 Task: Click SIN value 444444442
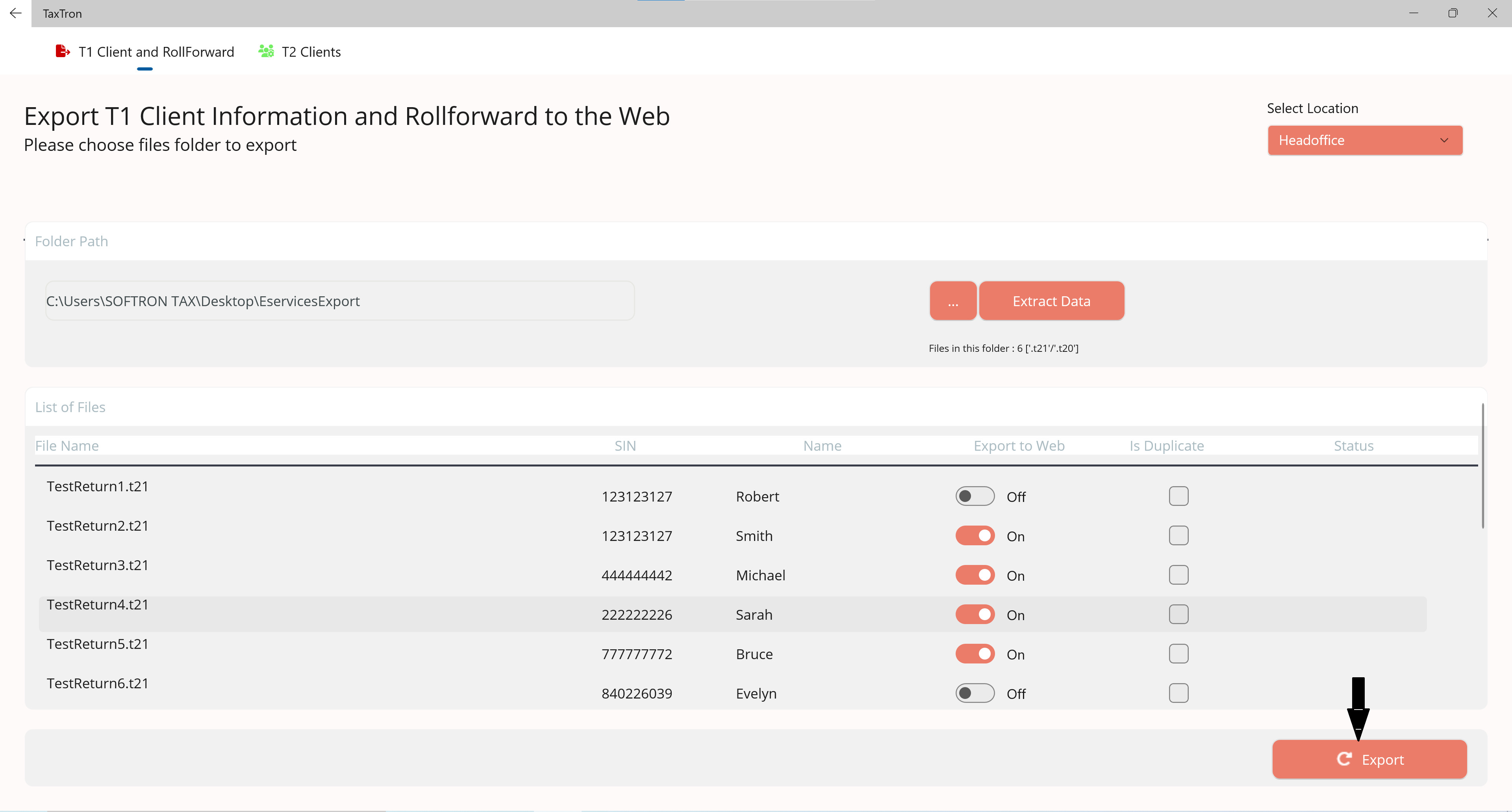(637, 575)
